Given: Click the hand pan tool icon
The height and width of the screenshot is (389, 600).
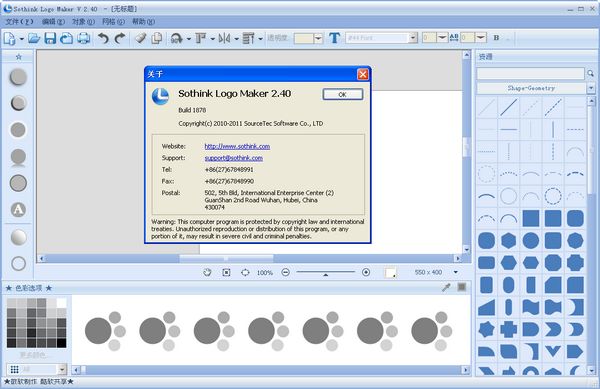Looking at the screenshot, I should coord(207,272).
